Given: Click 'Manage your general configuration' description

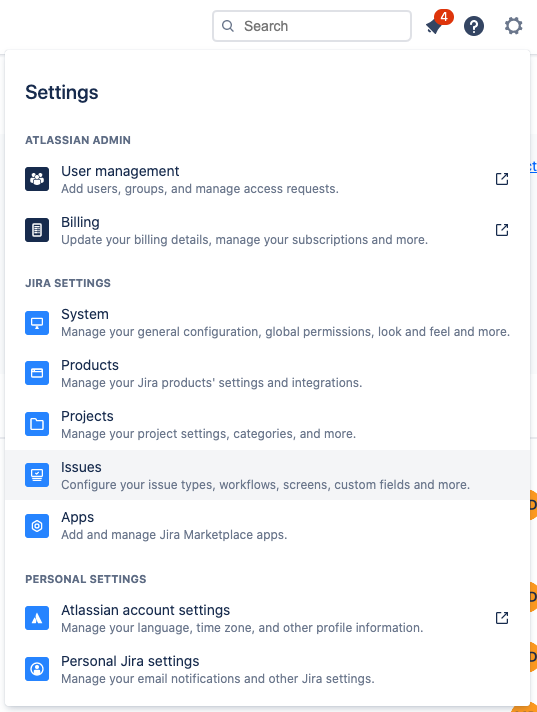Looking at the screenshot, I should pos(286,332).
